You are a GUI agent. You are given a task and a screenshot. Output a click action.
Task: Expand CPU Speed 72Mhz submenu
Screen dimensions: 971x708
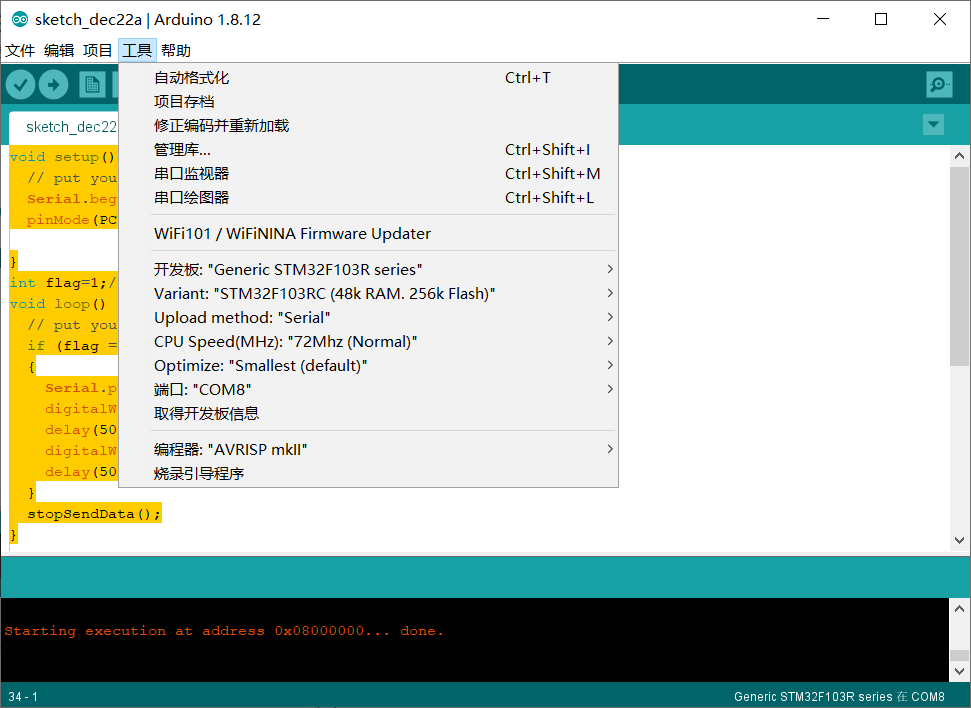368,342
